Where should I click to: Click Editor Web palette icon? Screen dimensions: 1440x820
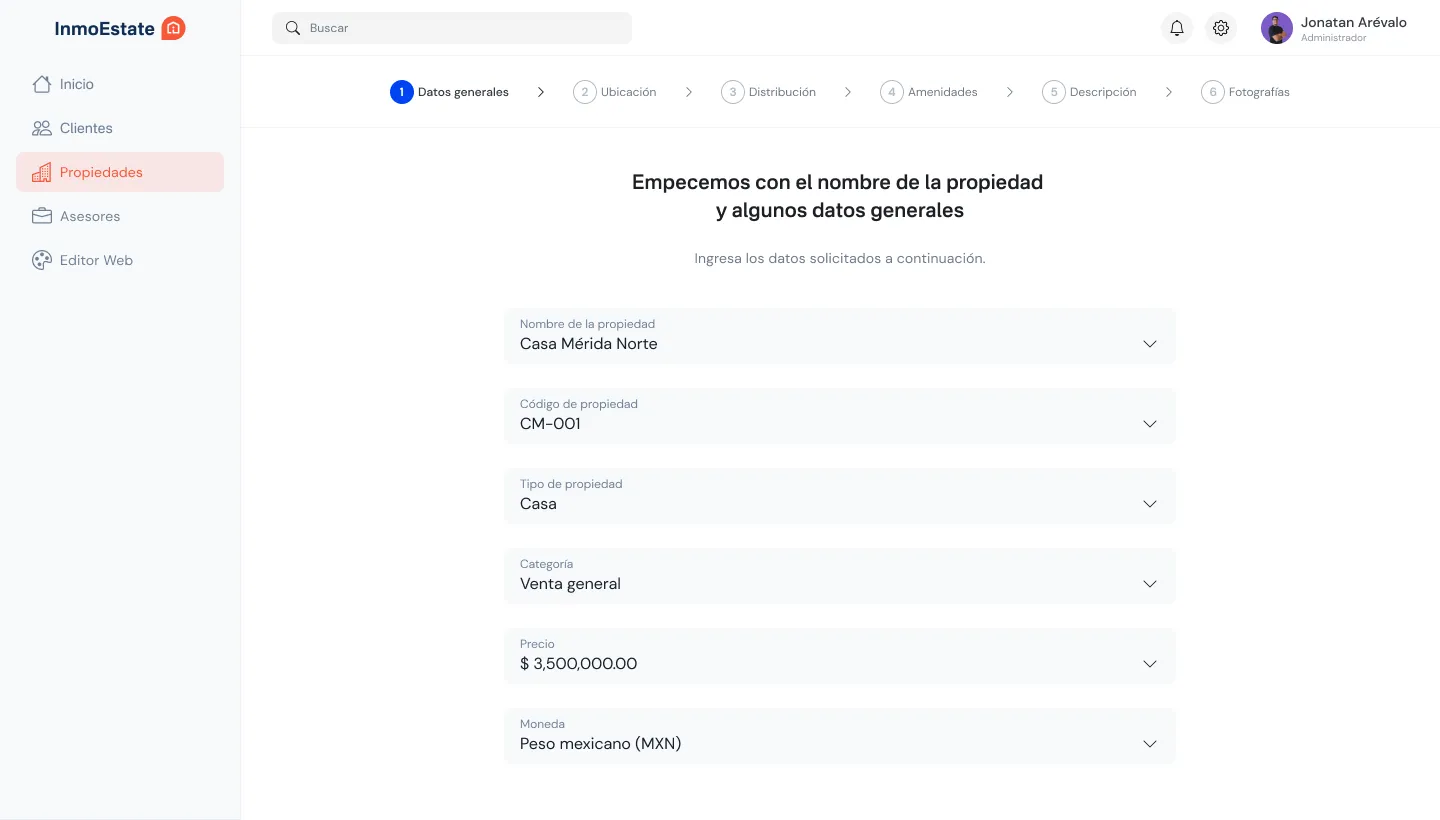click(x=41, y=260)
